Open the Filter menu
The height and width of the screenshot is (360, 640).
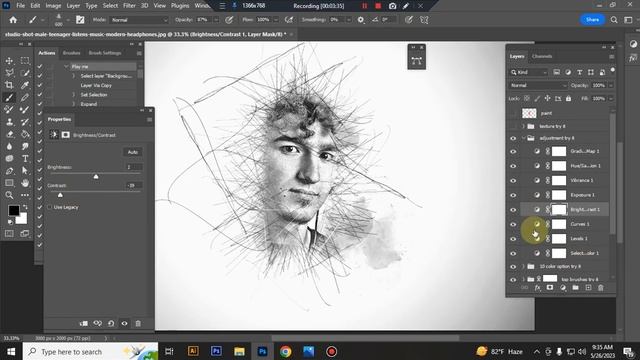click(x=129, y=6)
